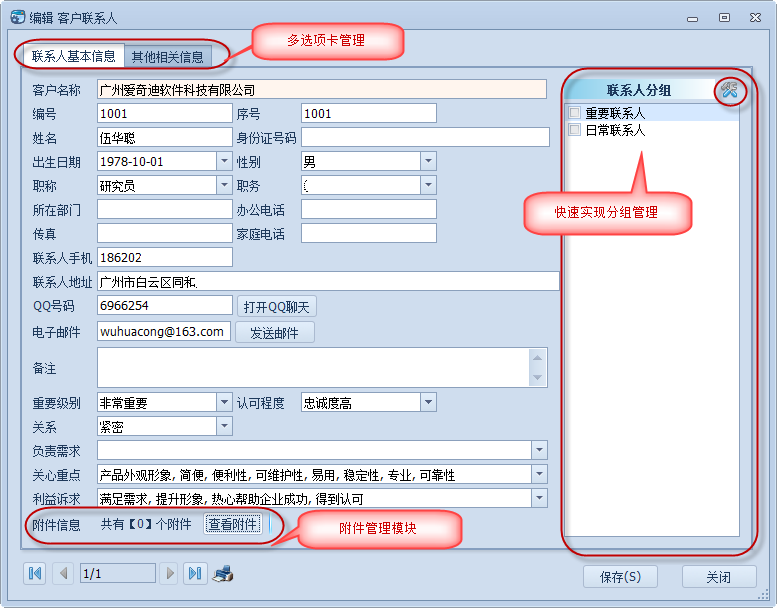
Task: Click the QQ号码 input field
Action: [x=165, y=306]
